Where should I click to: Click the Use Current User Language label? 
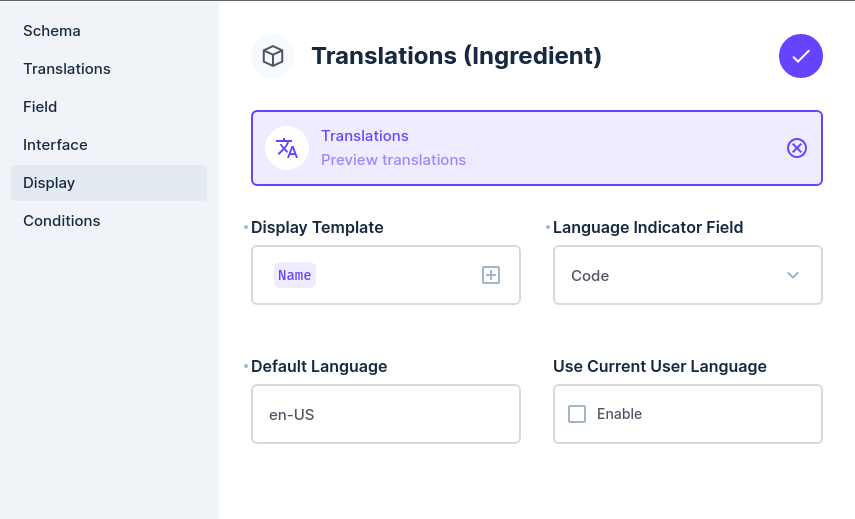coord(660,366)
